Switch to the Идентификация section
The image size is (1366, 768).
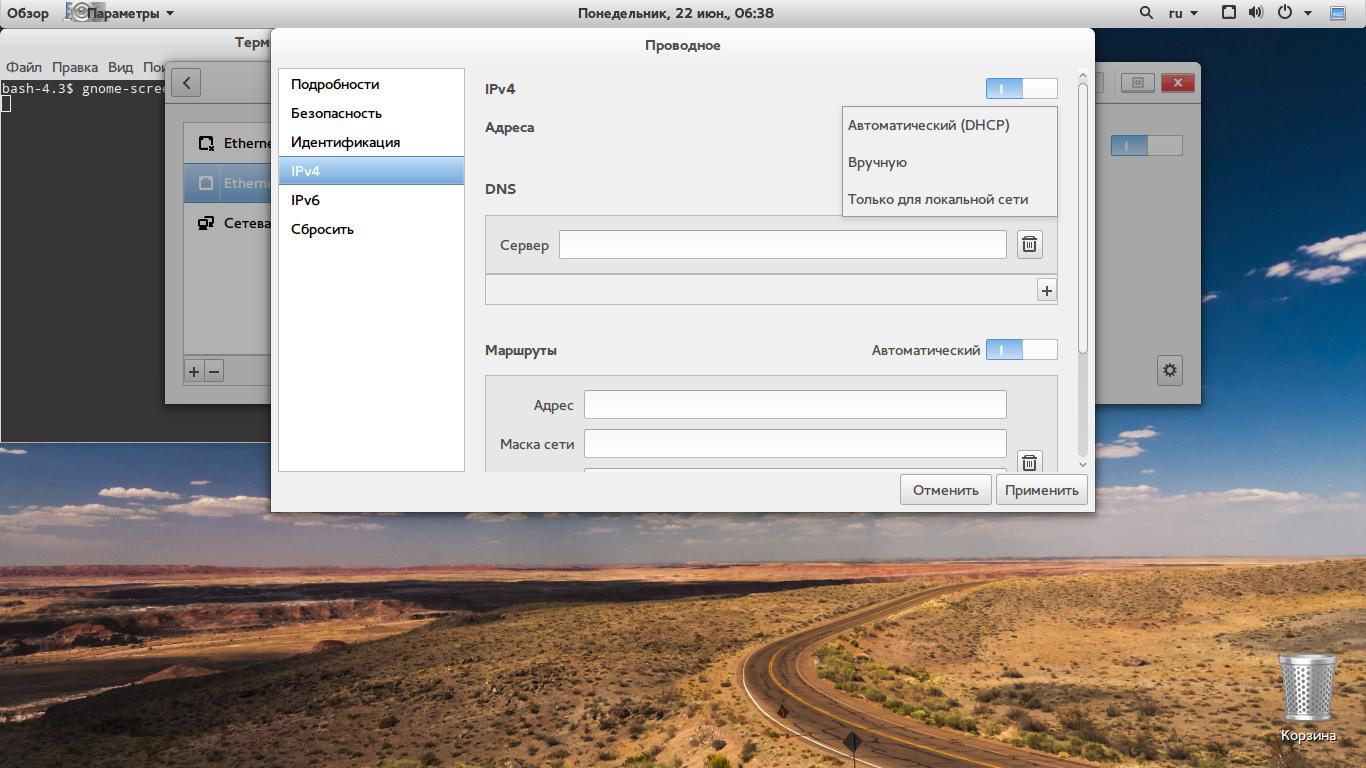(x=371, y=142)
